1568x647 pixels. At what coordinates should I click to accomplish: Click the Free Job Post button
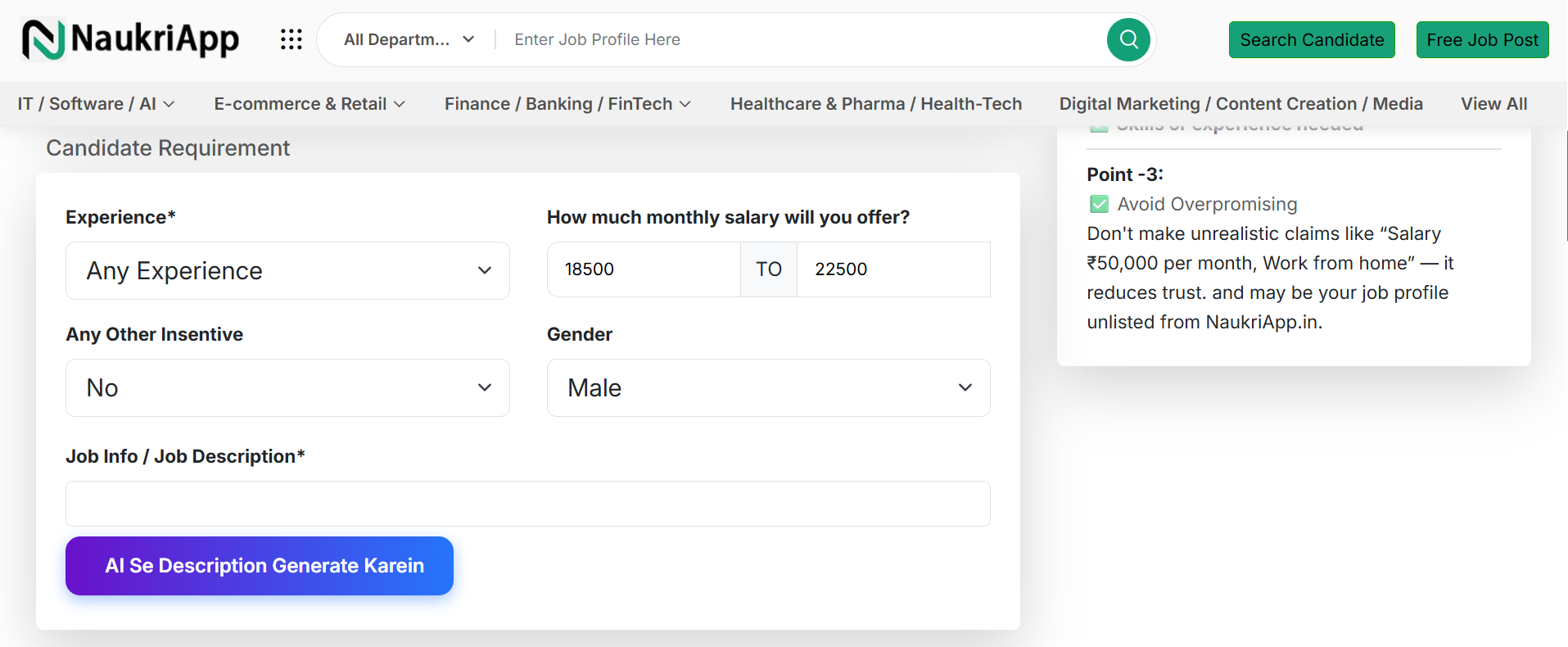[x=1482, y=40]
